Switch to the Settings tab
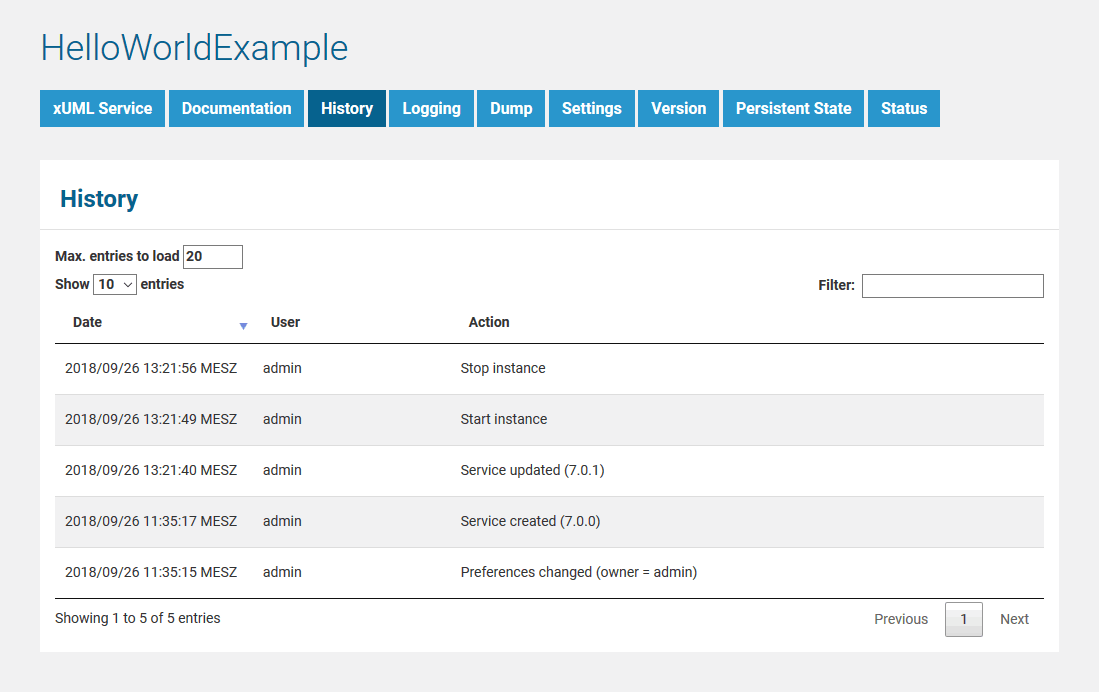This screenshot has height=692, width=1099. (x=592, y=109)
